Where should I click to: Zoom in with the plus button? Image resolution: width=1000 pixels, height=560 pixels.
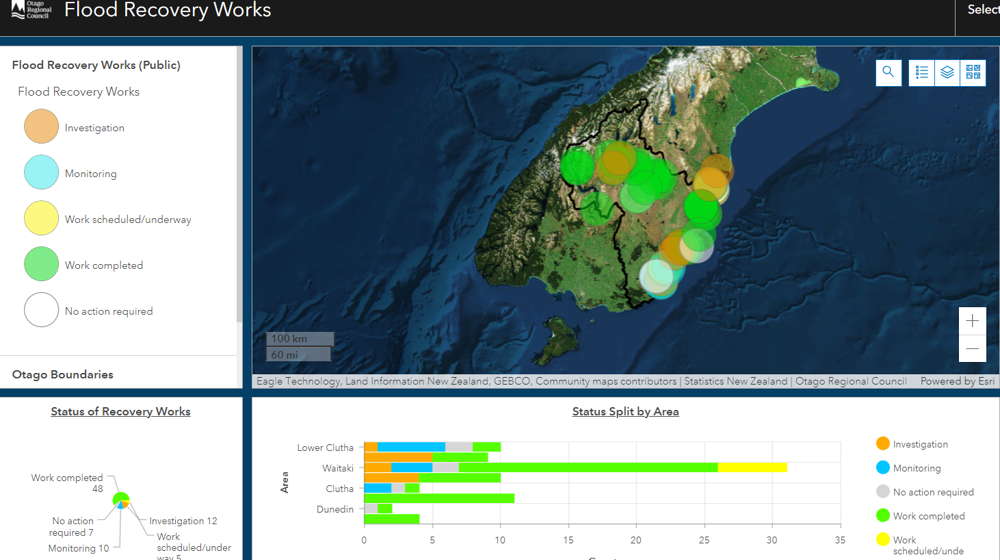pos(972,321)
